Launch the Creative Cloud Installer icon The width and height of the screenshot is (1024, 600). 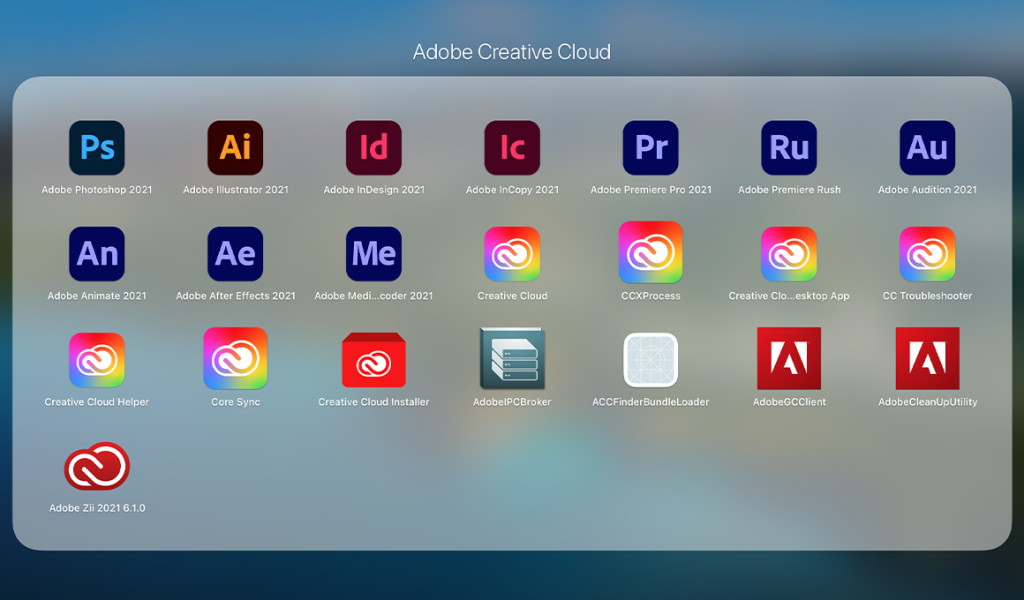(x=374, y=360)
